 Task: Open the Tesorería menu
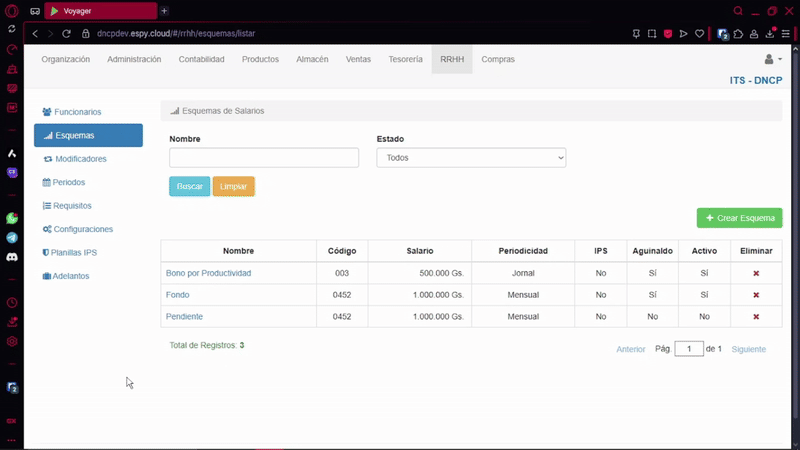[x=405, y=60]
